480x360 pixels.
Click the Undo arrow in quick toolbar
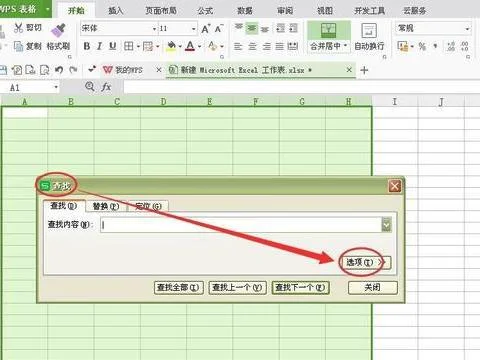click(x=59, y=70)
